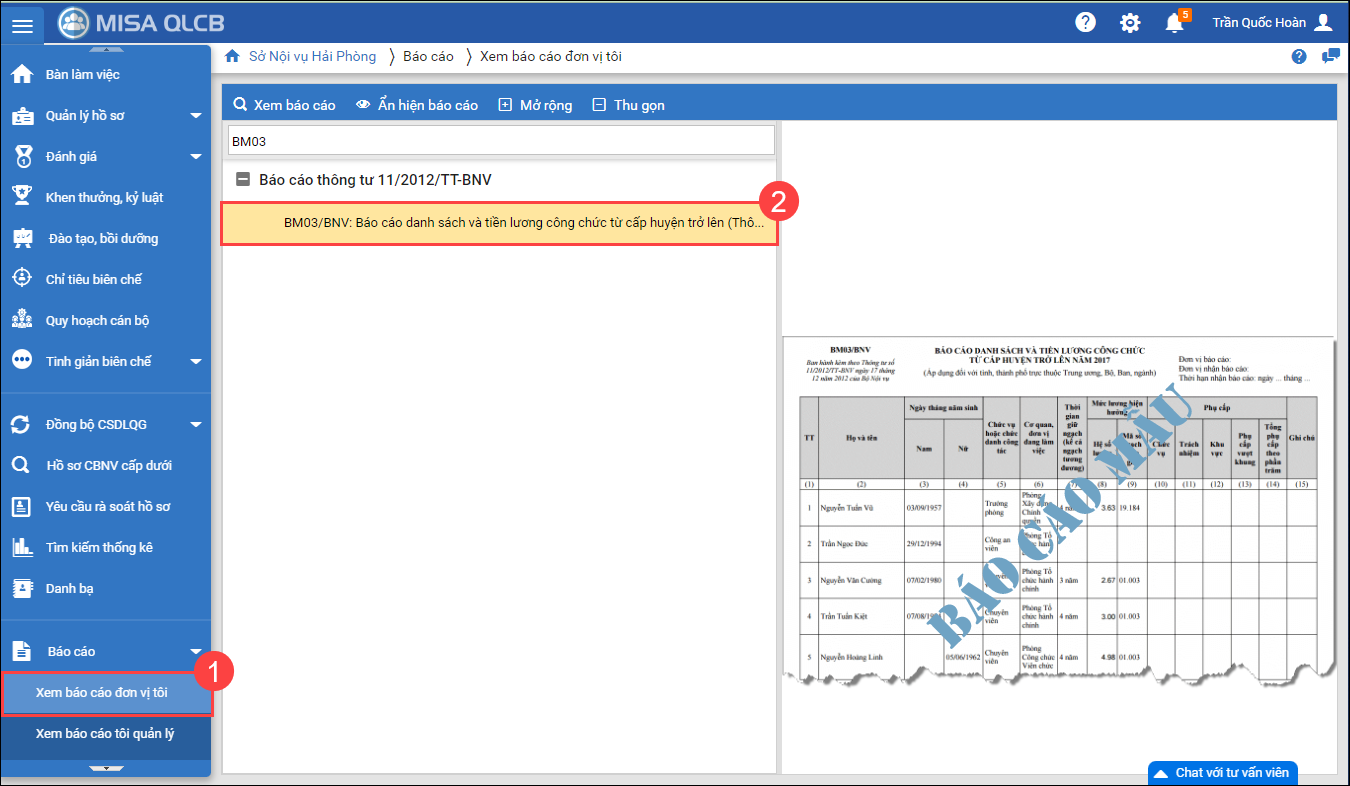Screen dimensions: 1350x786
Task: Open the settings gear icon
Action: [x=1130, y=23]
